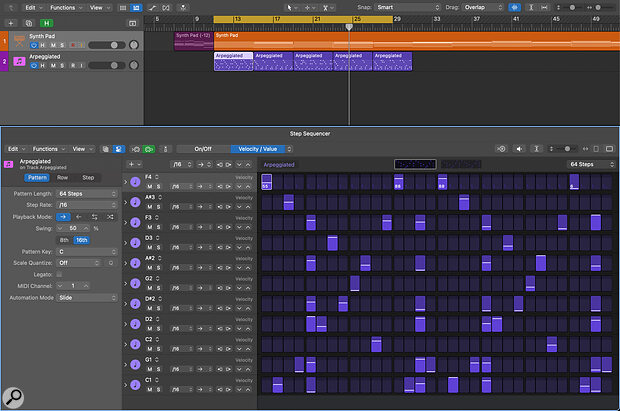Switch to the Row tab in inspector
The image size is (620, 411).
(62, 178)
